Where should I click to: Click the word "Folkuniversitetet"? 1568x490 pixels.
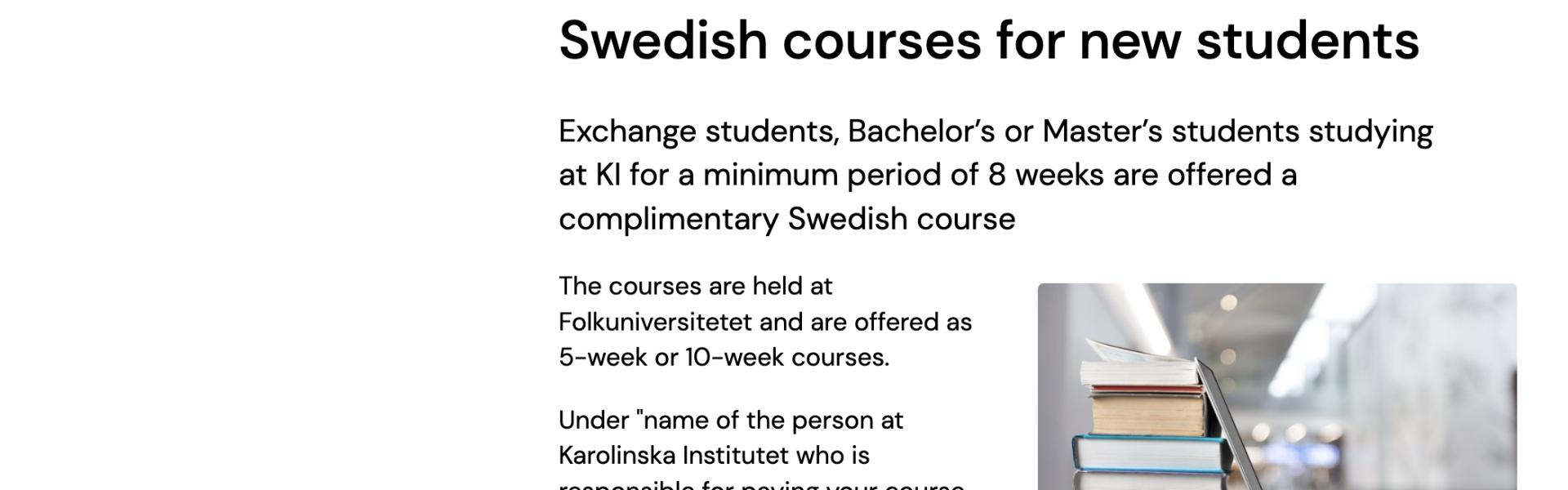[x=655, y=322]
